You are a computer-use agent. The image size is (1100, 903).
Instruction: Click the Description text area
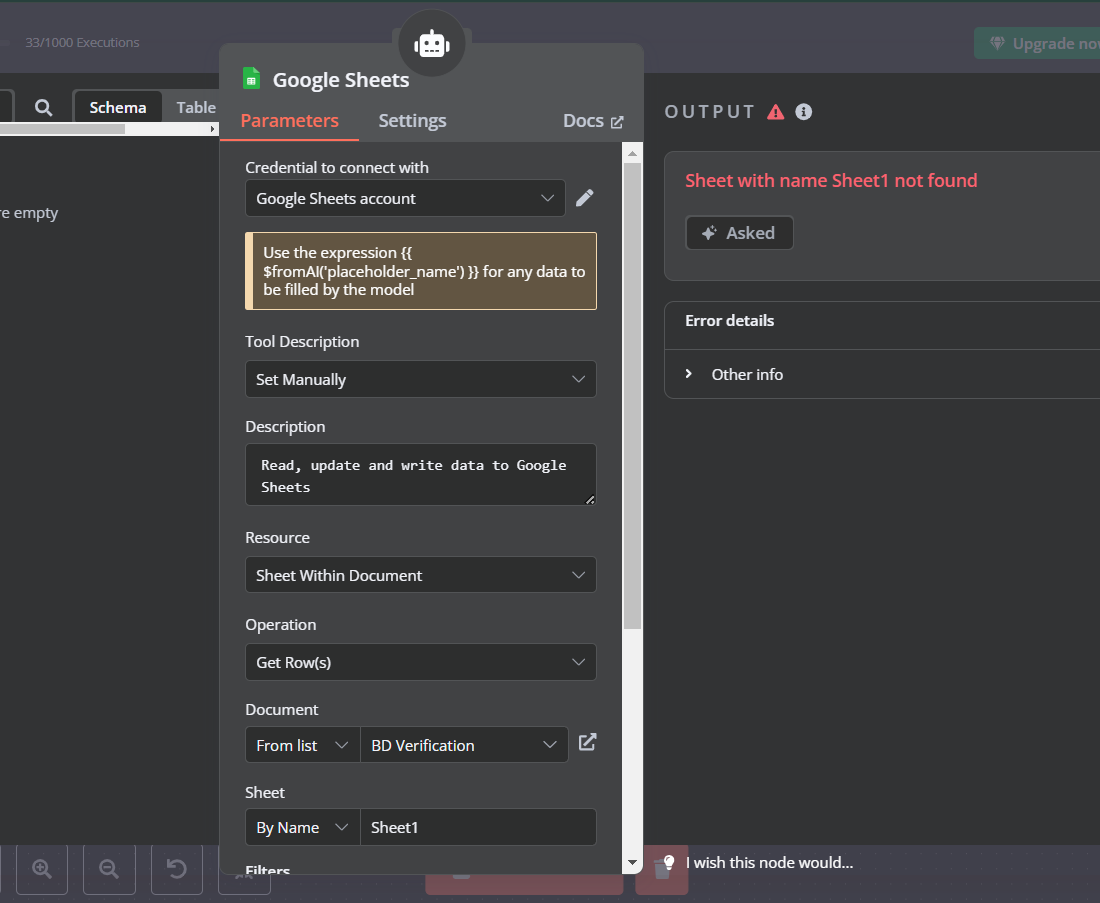click(420, 474)
